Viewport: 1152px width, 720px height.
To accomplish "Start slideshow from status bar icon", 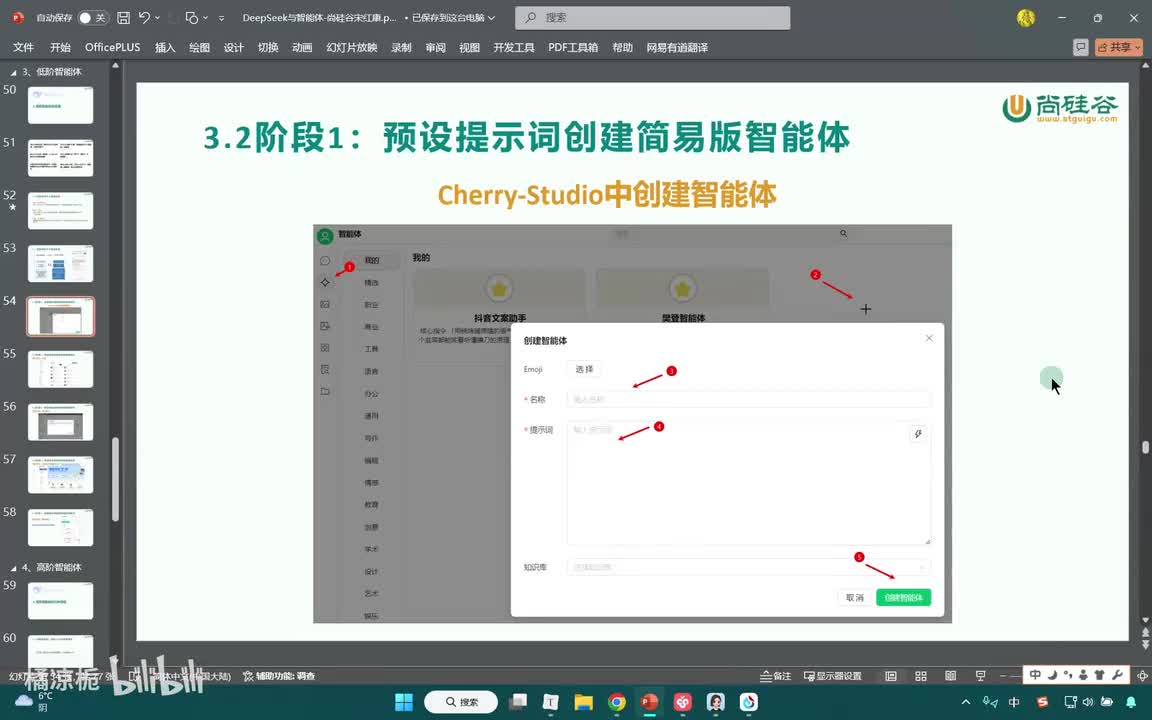I will point(980,676).
